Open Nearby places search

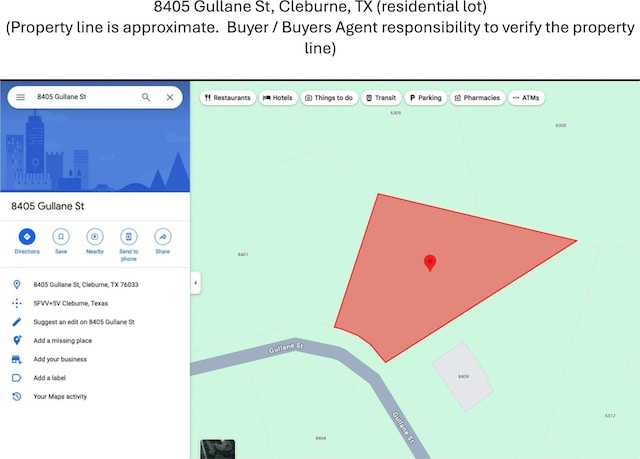[x=95, y=241]
